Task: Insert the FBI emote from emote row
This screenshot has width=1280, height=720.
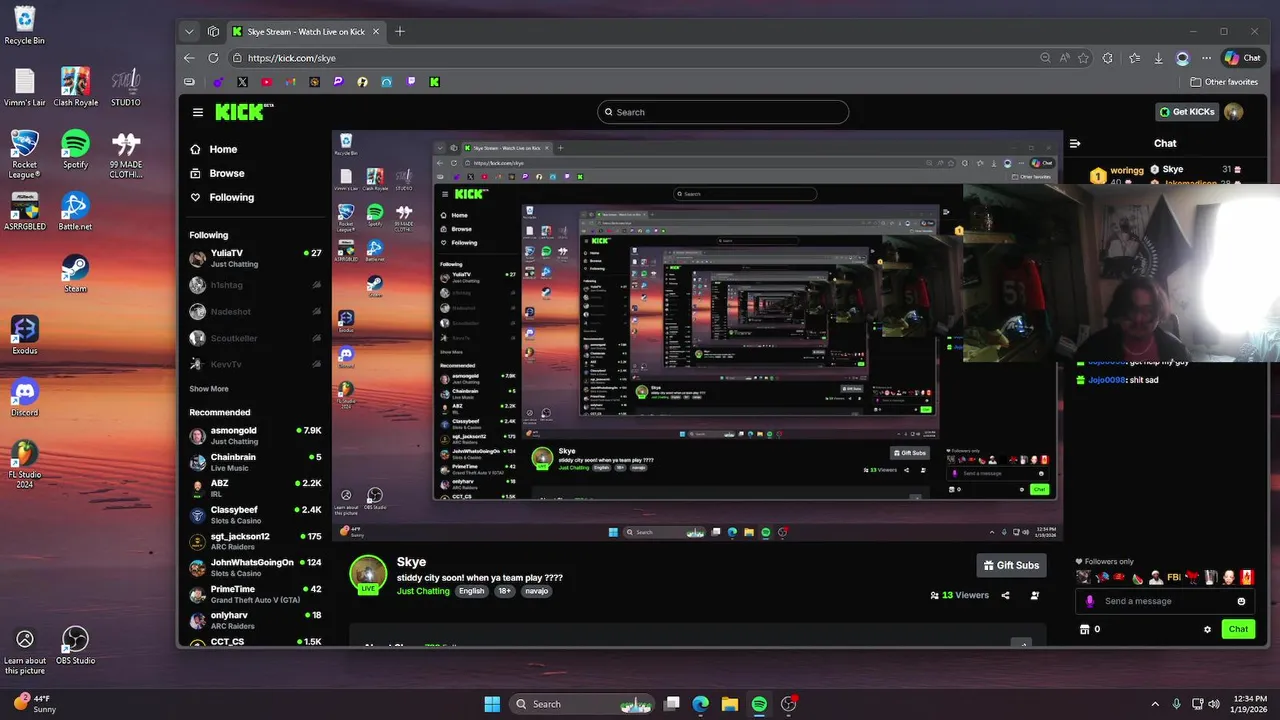Action: click(1174, 577)
